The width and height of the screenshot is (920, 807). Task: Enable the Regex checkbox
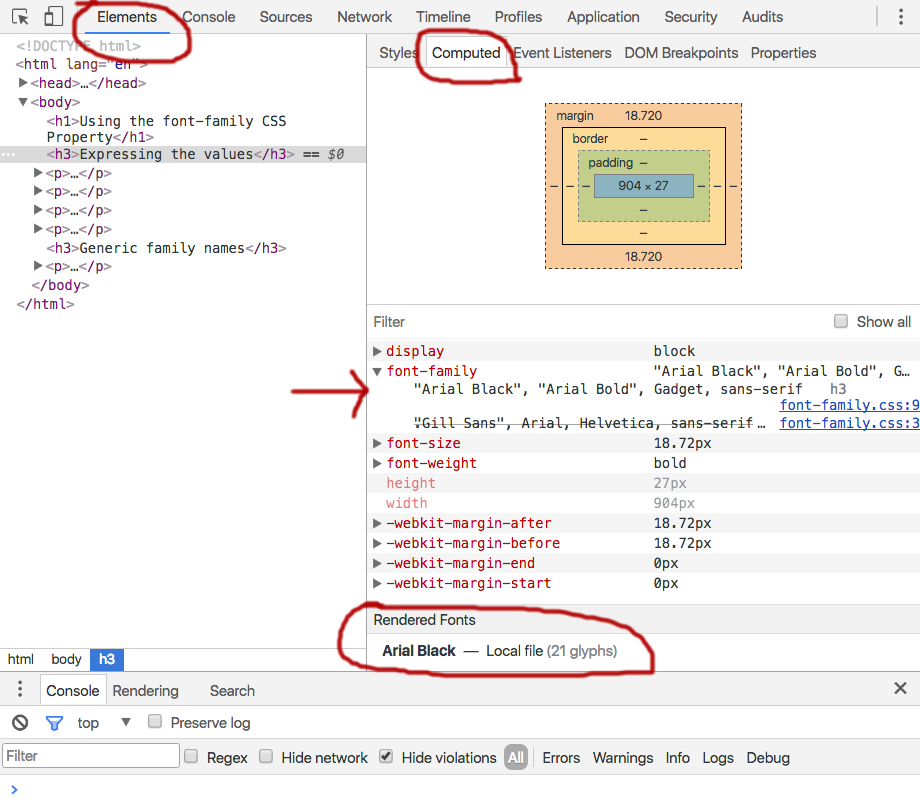[x=191, y=757]
